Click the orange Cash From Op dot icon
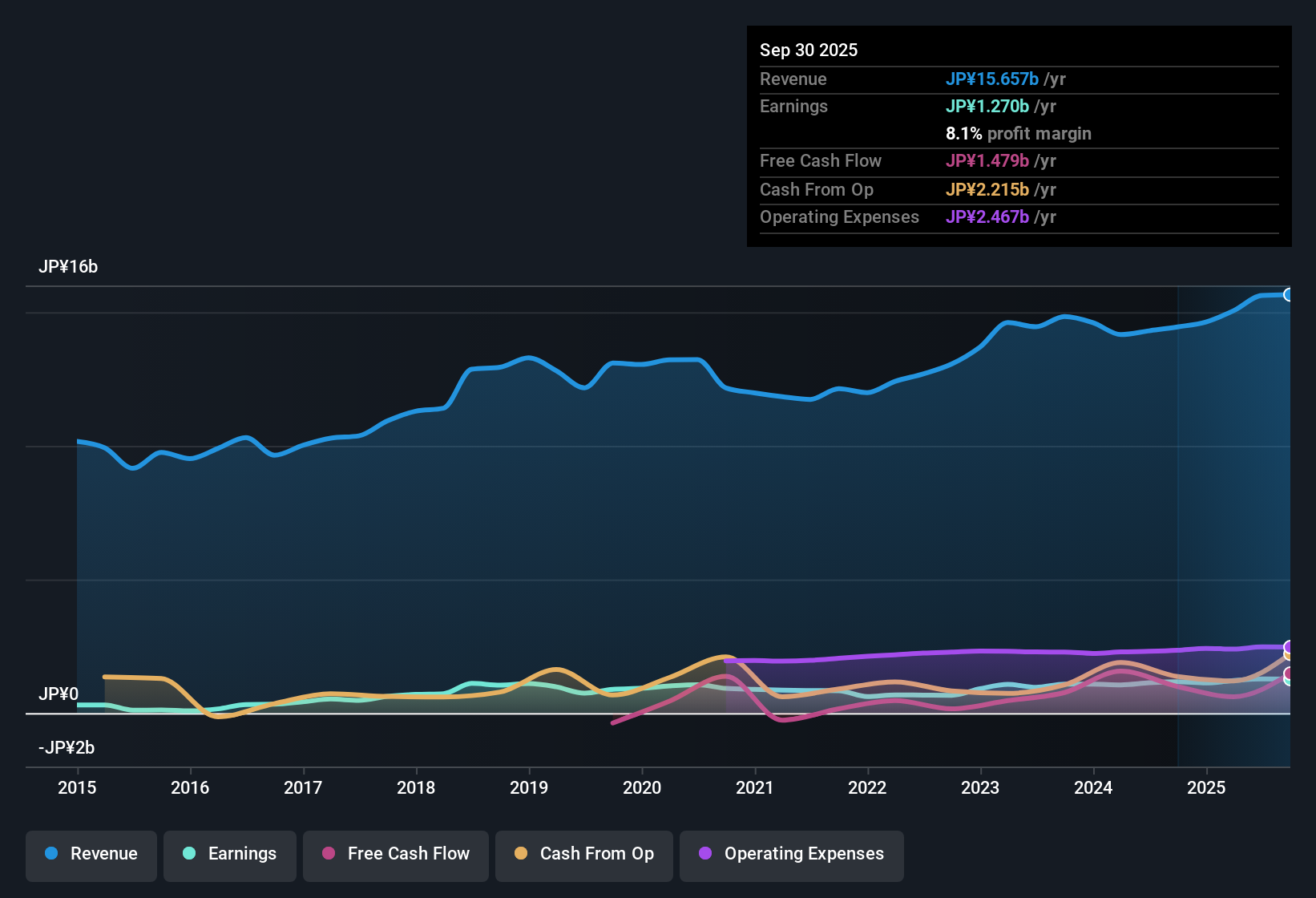The width and height of the screenshot is (1316, 898). 520,854
